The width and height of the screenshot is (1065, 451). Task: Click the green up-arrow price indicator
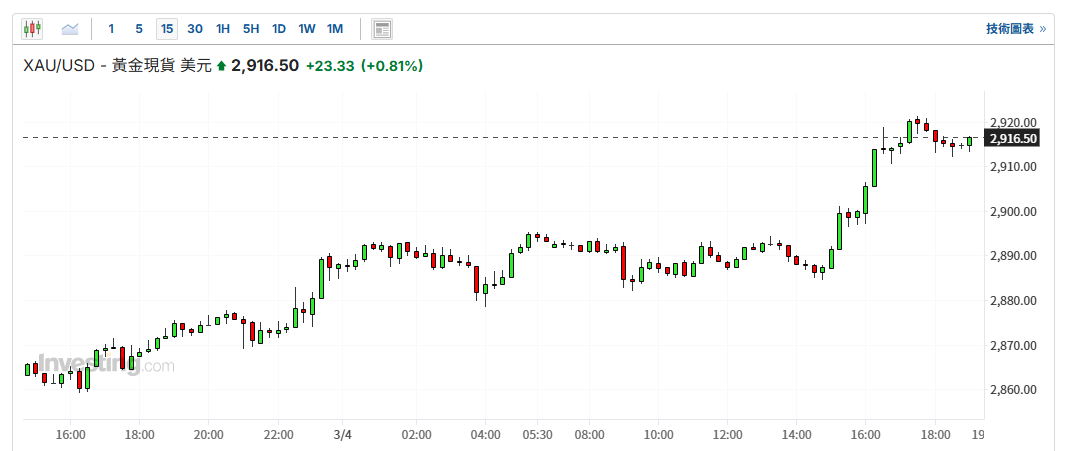(221, 66)
